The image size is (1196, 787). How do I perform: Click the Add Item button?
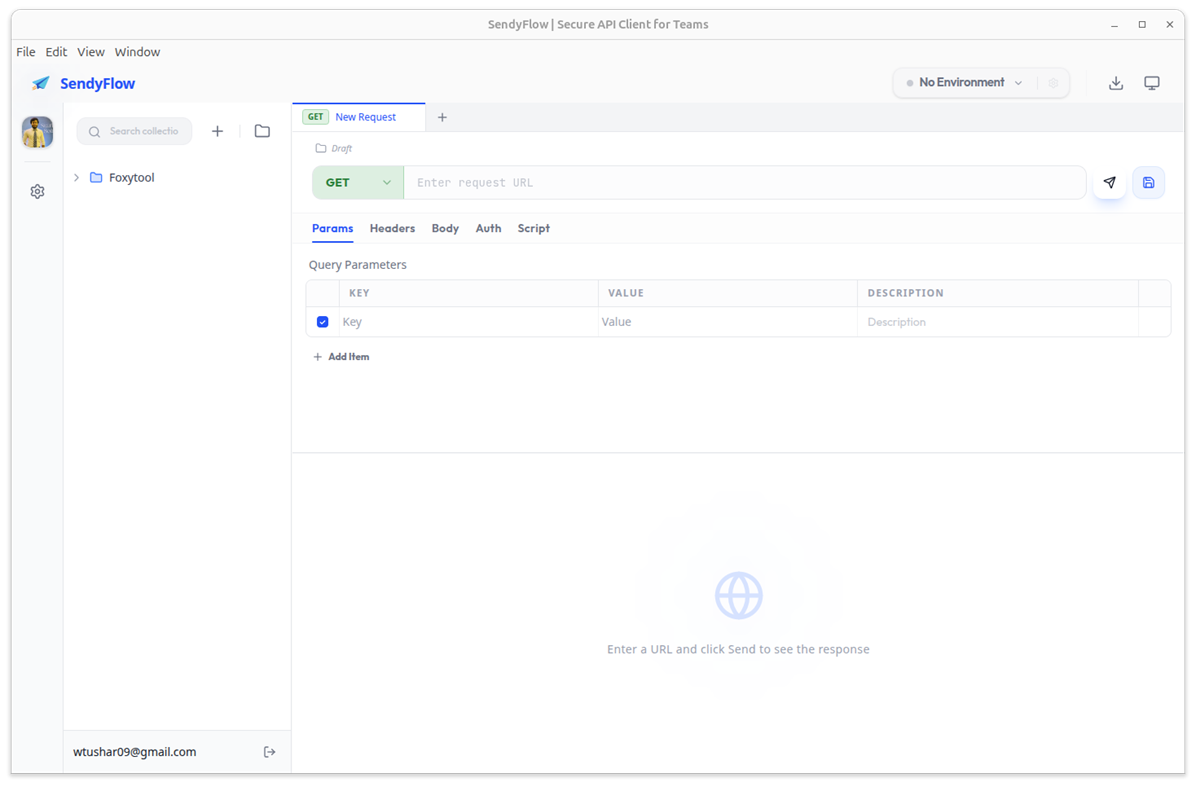pos(341,357)
